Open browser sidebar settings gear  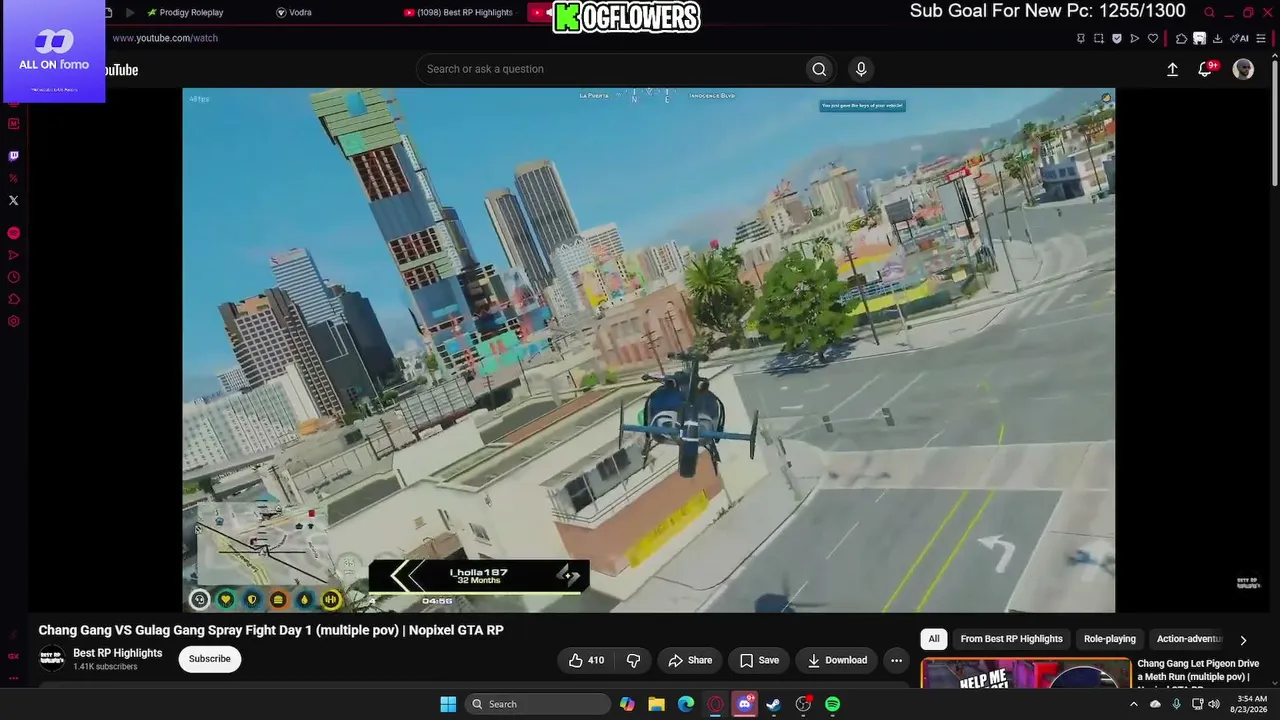pyautogui.click(x=13, y=321)
